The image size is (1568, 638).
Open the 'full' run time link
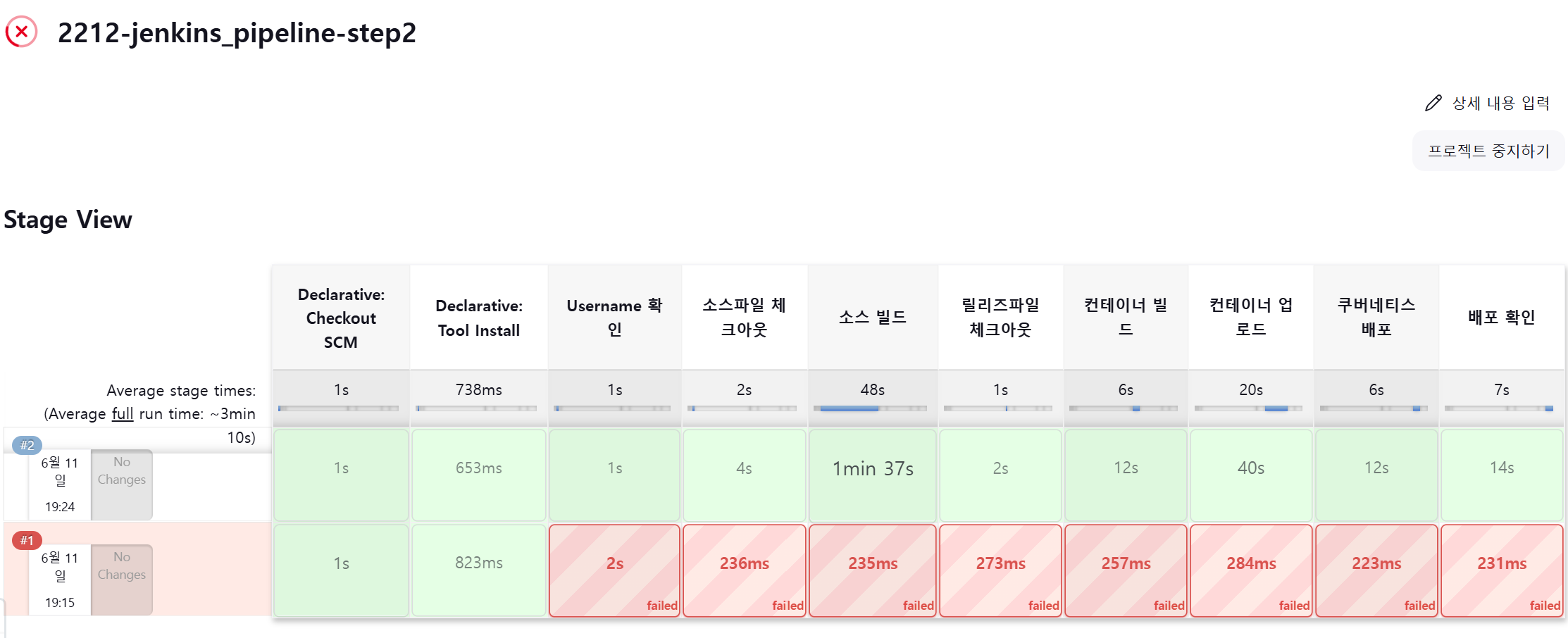pyautogui.click(x=122, y=413)
